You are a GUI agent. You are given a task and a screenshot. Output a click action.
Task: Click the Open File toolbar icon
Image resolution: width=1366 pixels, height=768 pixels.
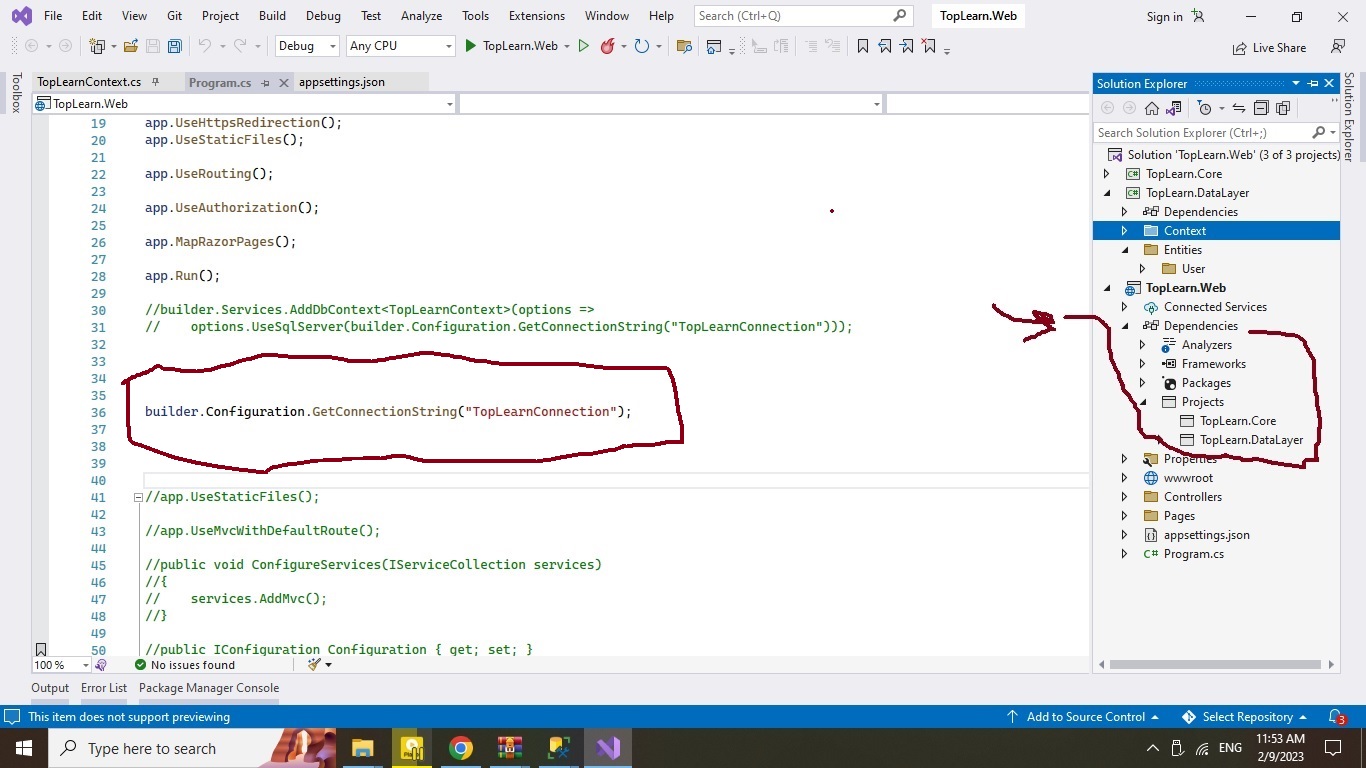click(x=131, y=46)
